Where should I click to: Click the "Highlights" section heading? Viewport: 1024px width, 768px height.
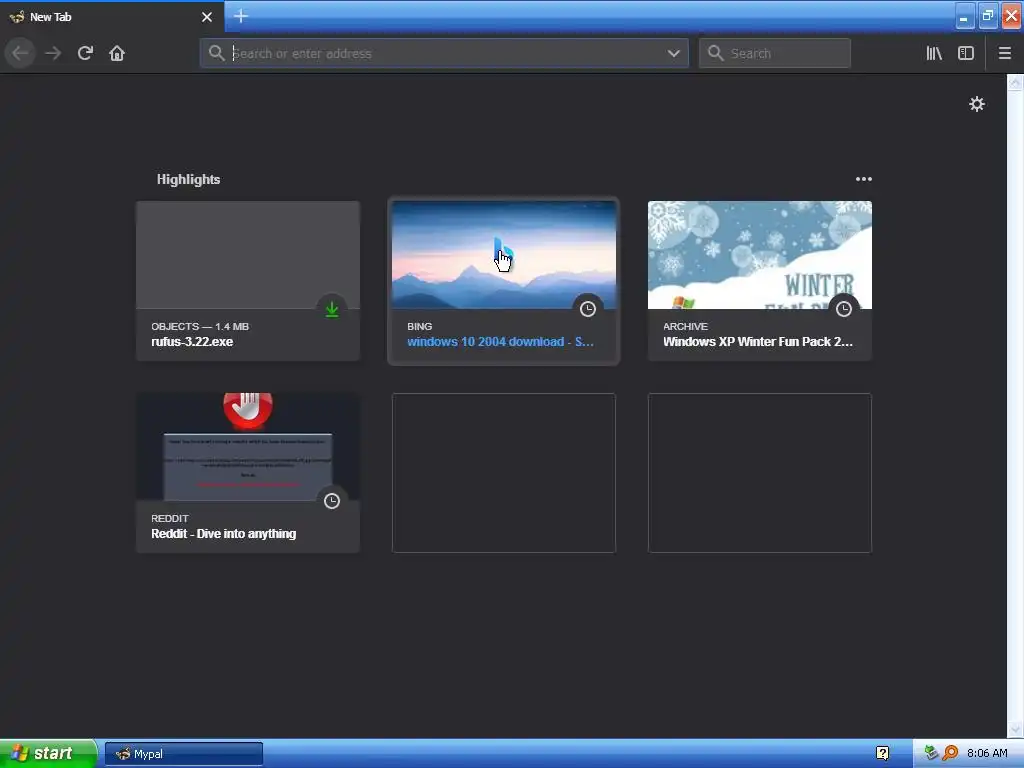(x=188, y=179)
